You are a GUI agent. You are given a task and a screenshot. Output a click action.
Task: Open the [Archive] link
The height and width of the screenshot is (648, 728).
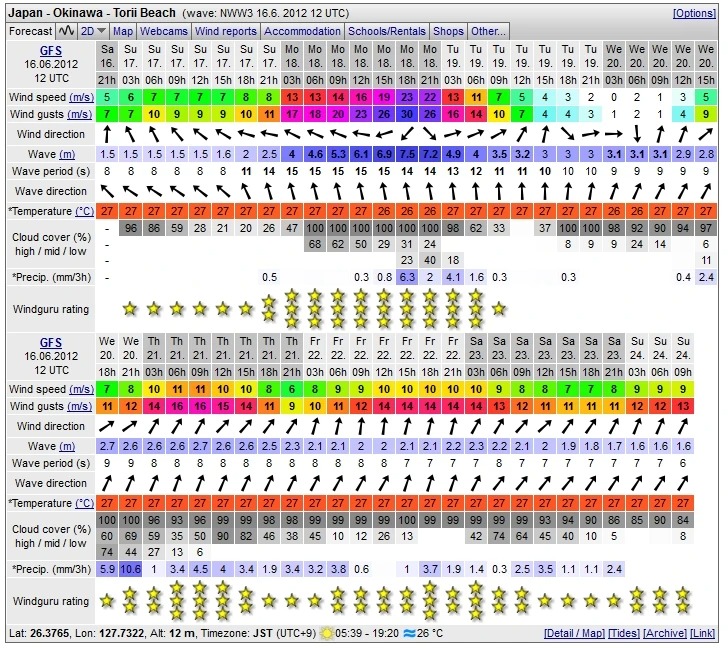tap(665, 633)
